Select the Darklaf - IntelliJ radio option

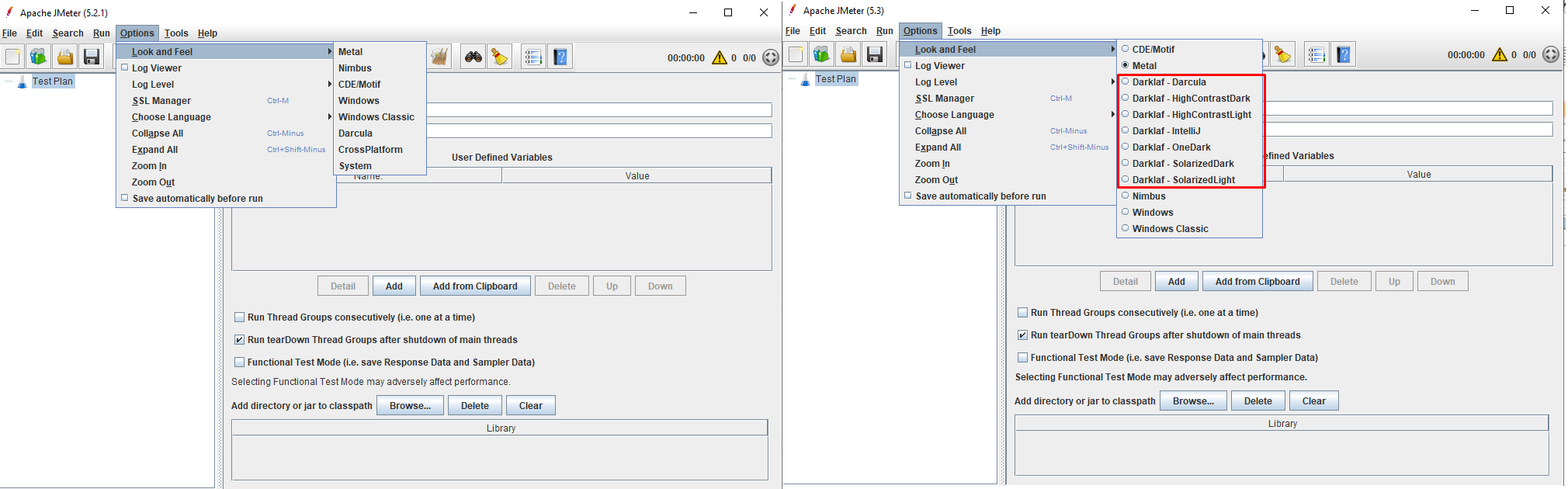pyautogui.click(x=1125, y=130)
